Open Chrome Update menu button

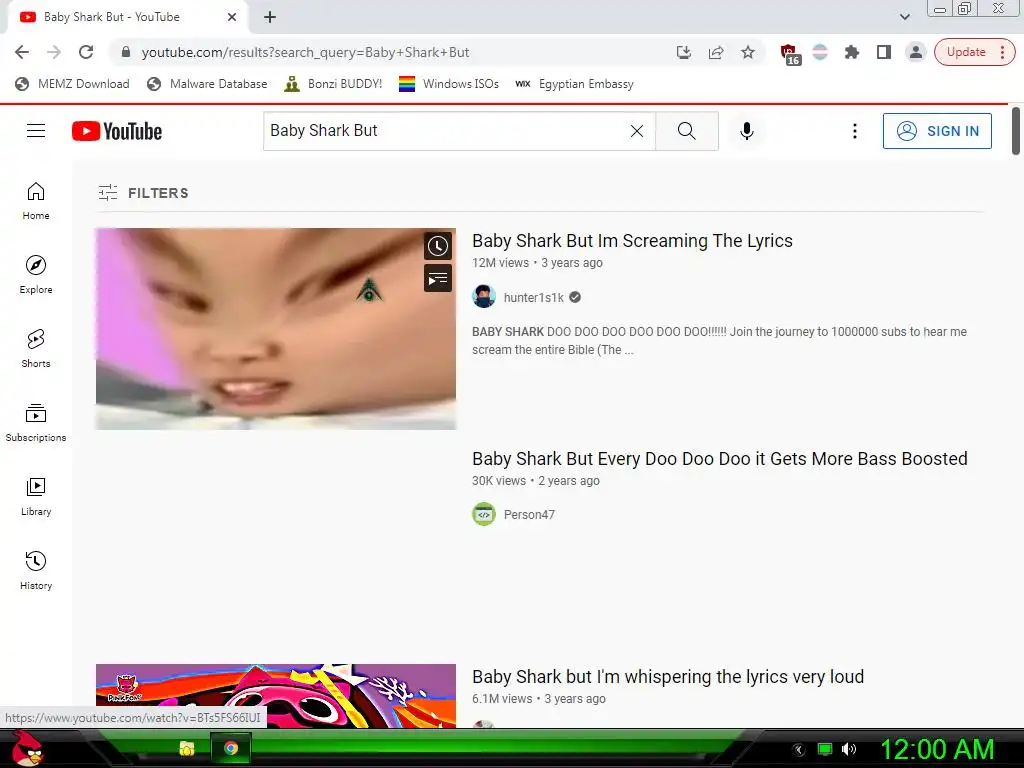tap(974, 52)
